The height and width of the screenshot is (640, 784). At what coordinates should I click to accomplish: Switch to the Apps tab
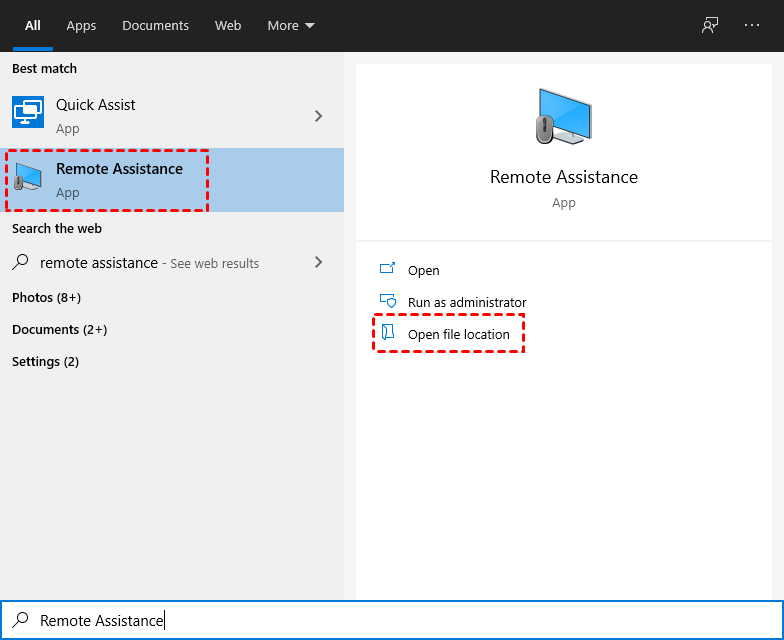[x=81, y=26]
